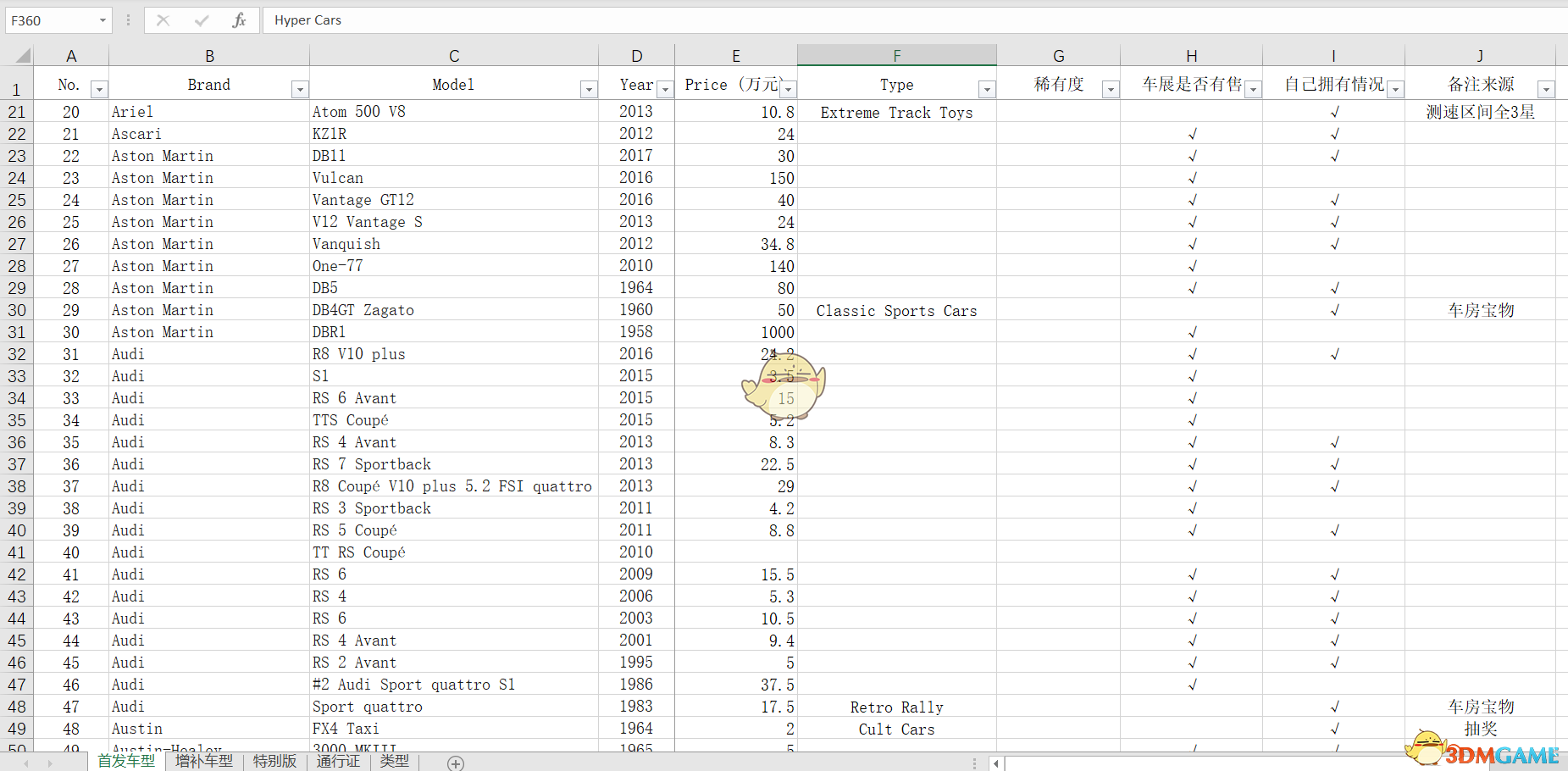Open the Model column filter dropdown
The image size is (1568, 771).
pyautogui.click(x=589, y=89)
